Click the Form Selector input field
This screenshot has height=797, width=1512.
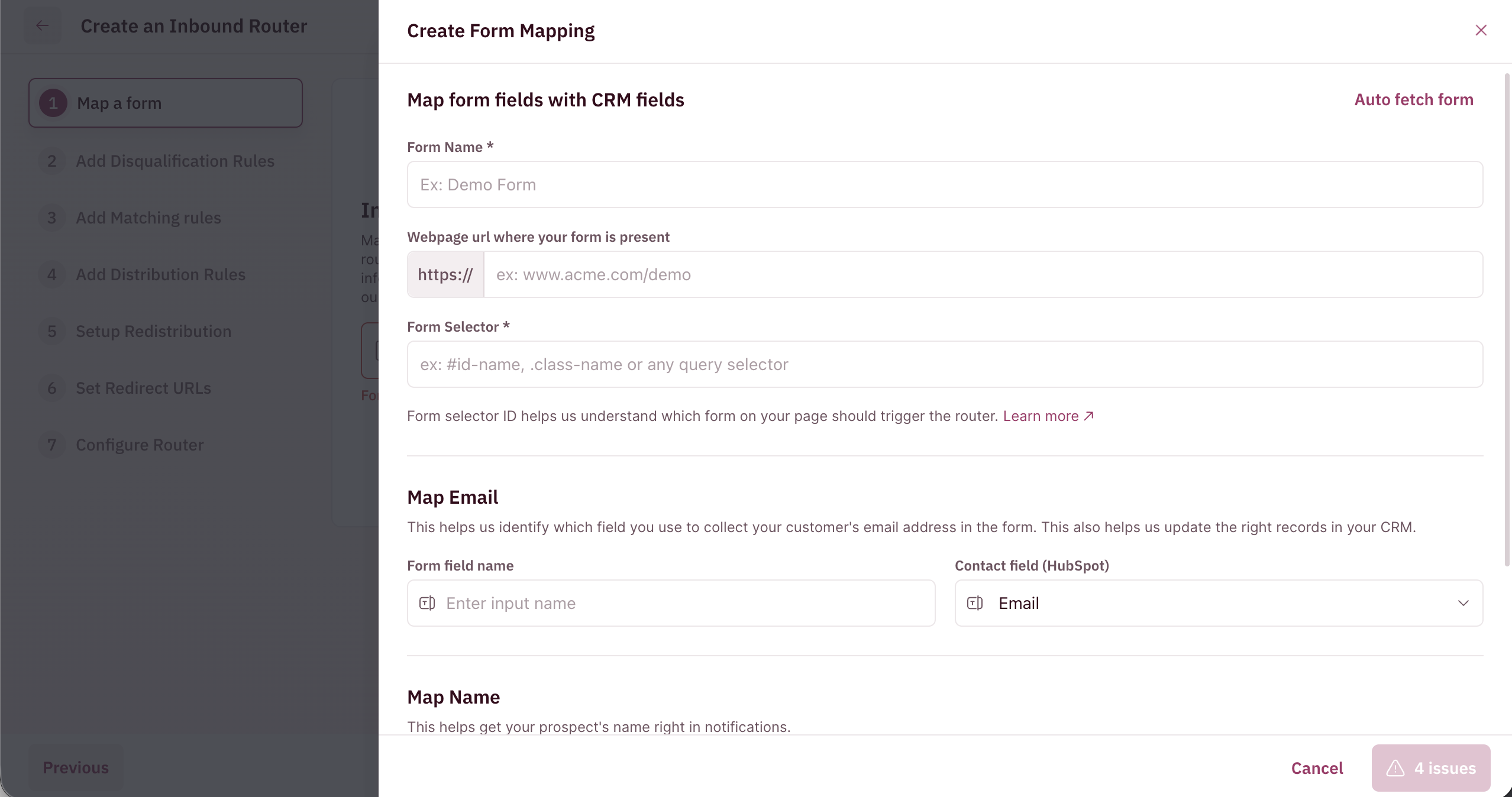click(x=945, y=364)
